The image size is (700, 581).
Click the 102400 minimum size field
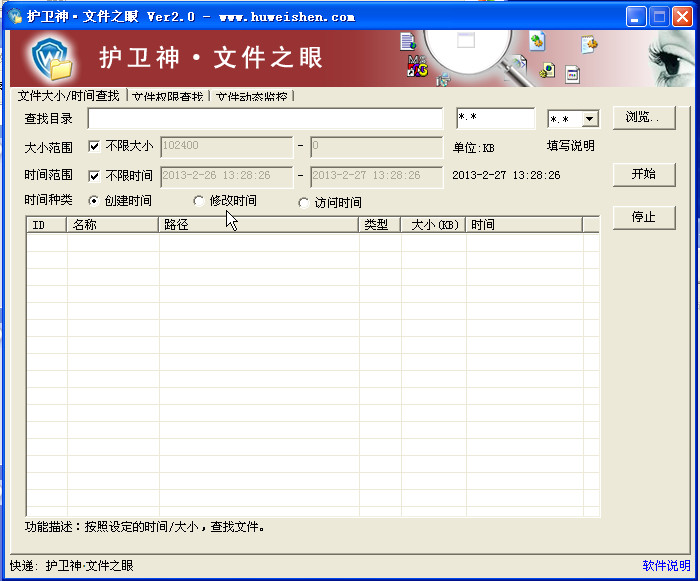click(227, 147)
